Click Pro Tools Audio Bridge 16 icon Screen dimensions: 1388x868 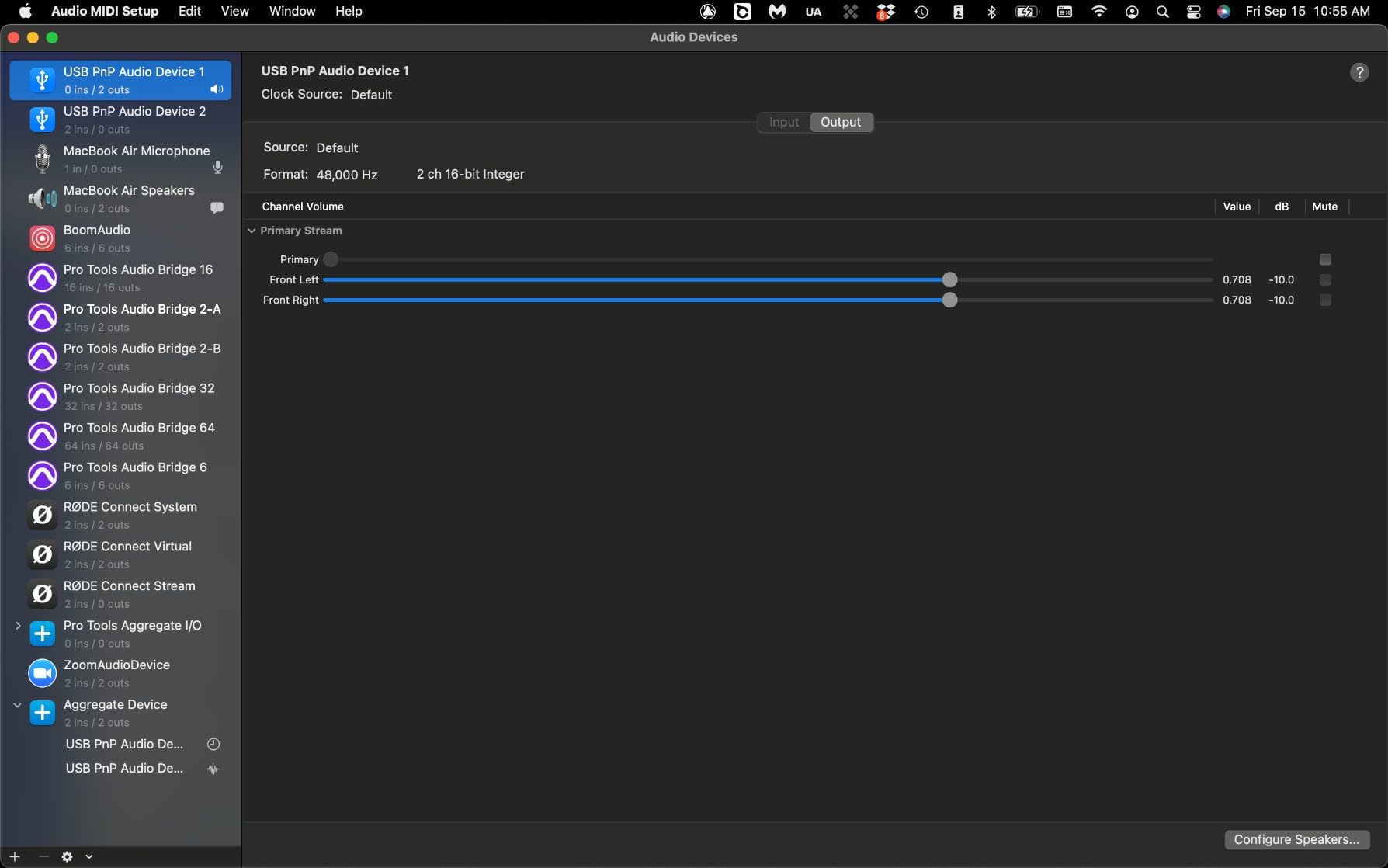point(42,278)
